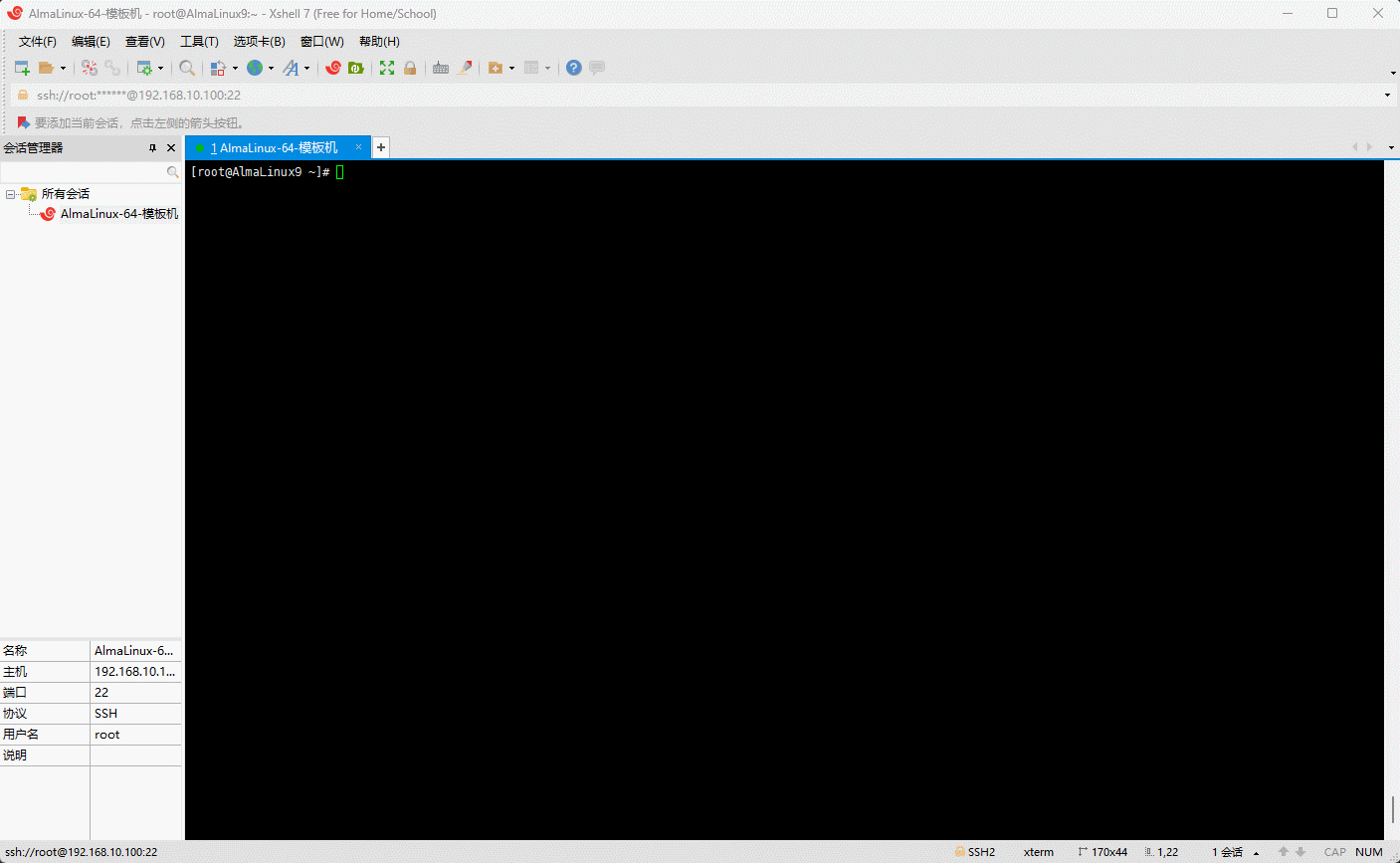Launch Xftp from the green toolbar icon
This screenshot has height=863, width=1400.
coord(355,68)
